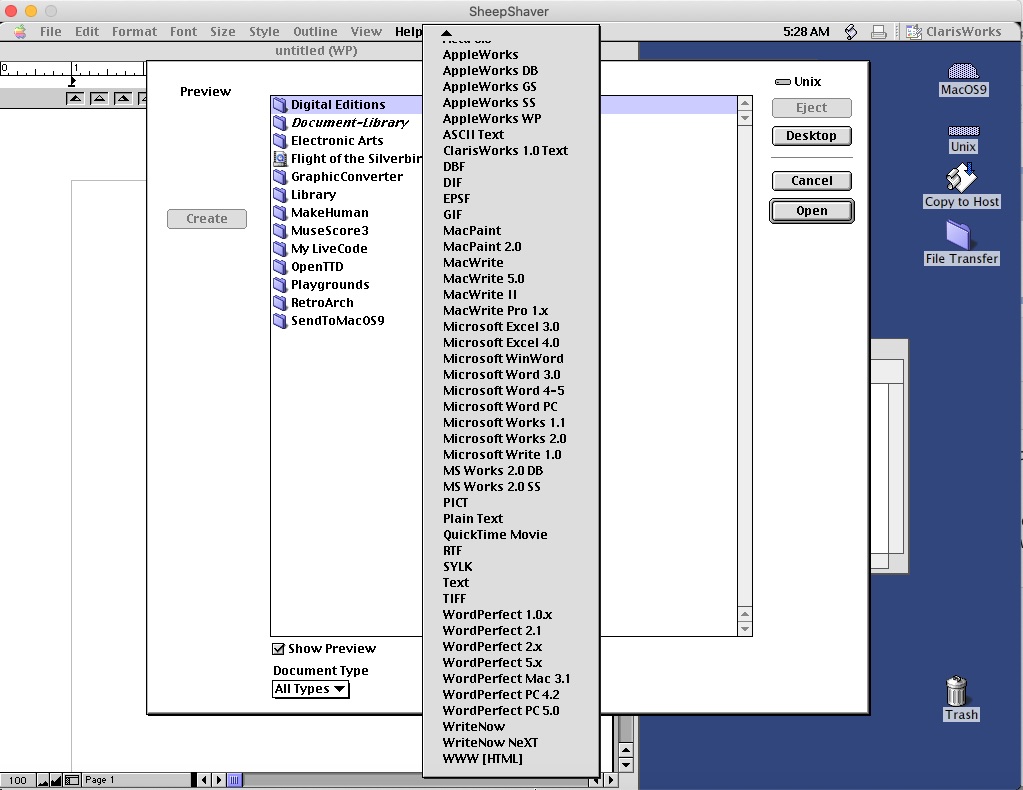Click the Copy to Host desktop icon
The image size is (1023, 790).
click(961, 177)
